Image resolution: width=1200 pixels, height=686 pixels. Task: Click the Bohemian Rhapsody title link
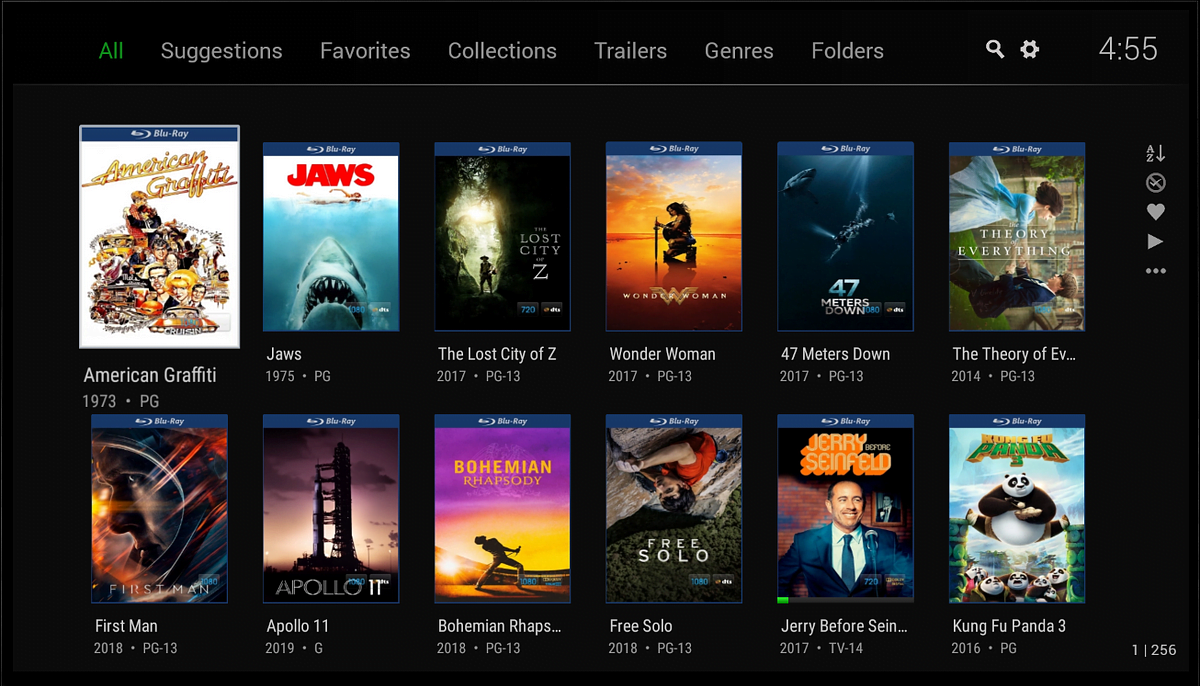click(x=499, y=626)
